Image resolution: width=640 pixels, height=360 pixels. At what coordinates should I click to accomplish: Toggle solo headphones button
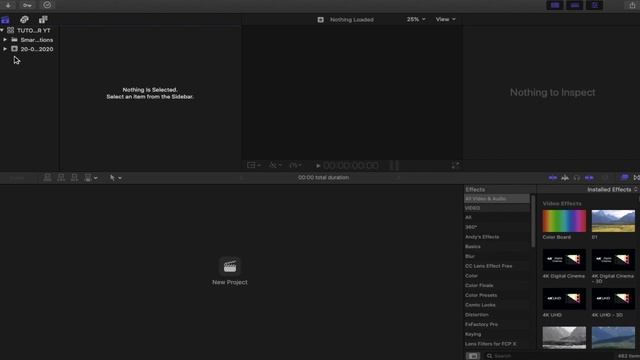(577, 178)
